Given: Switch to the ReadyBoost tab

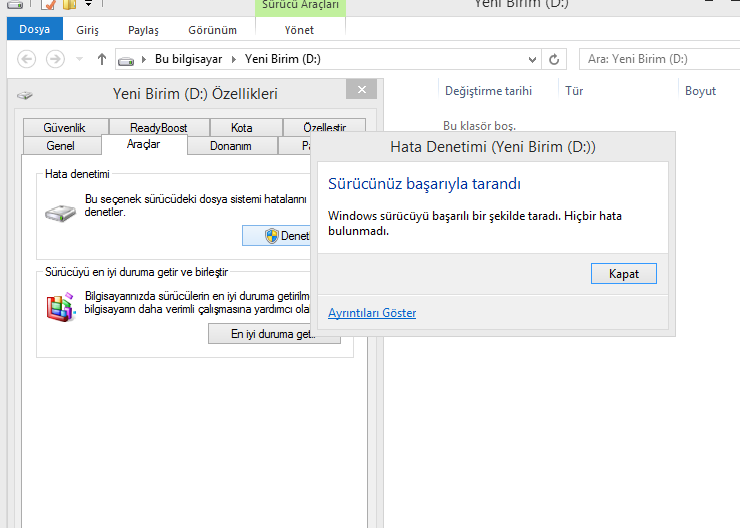Looking at the screenshot, I should pyautogui.click(x=159, y=127).
